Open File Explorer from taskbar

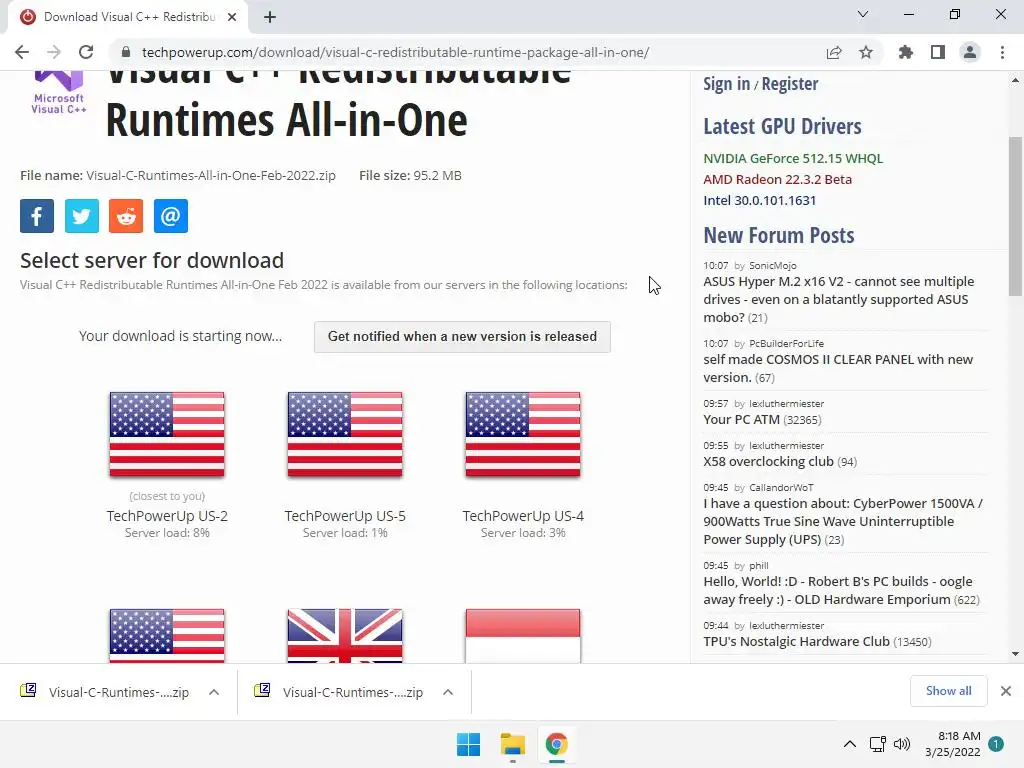click(x=513, y=744)
